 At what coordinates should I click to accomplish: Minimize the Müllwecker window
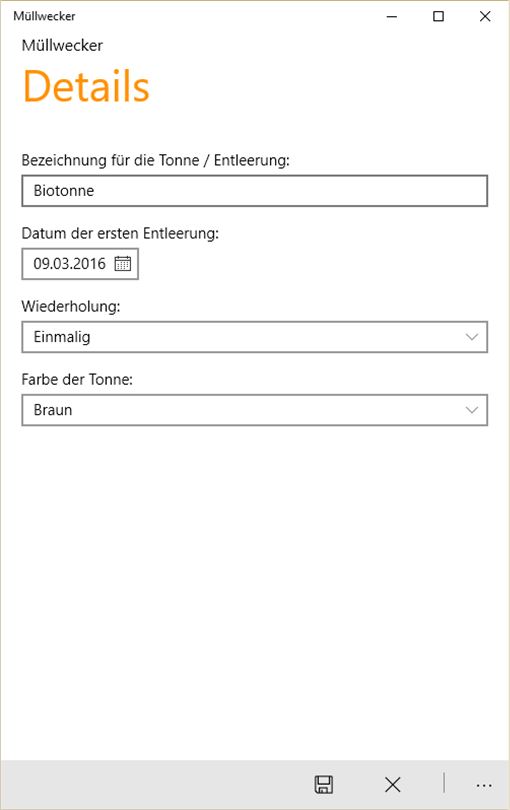[392, 17]
